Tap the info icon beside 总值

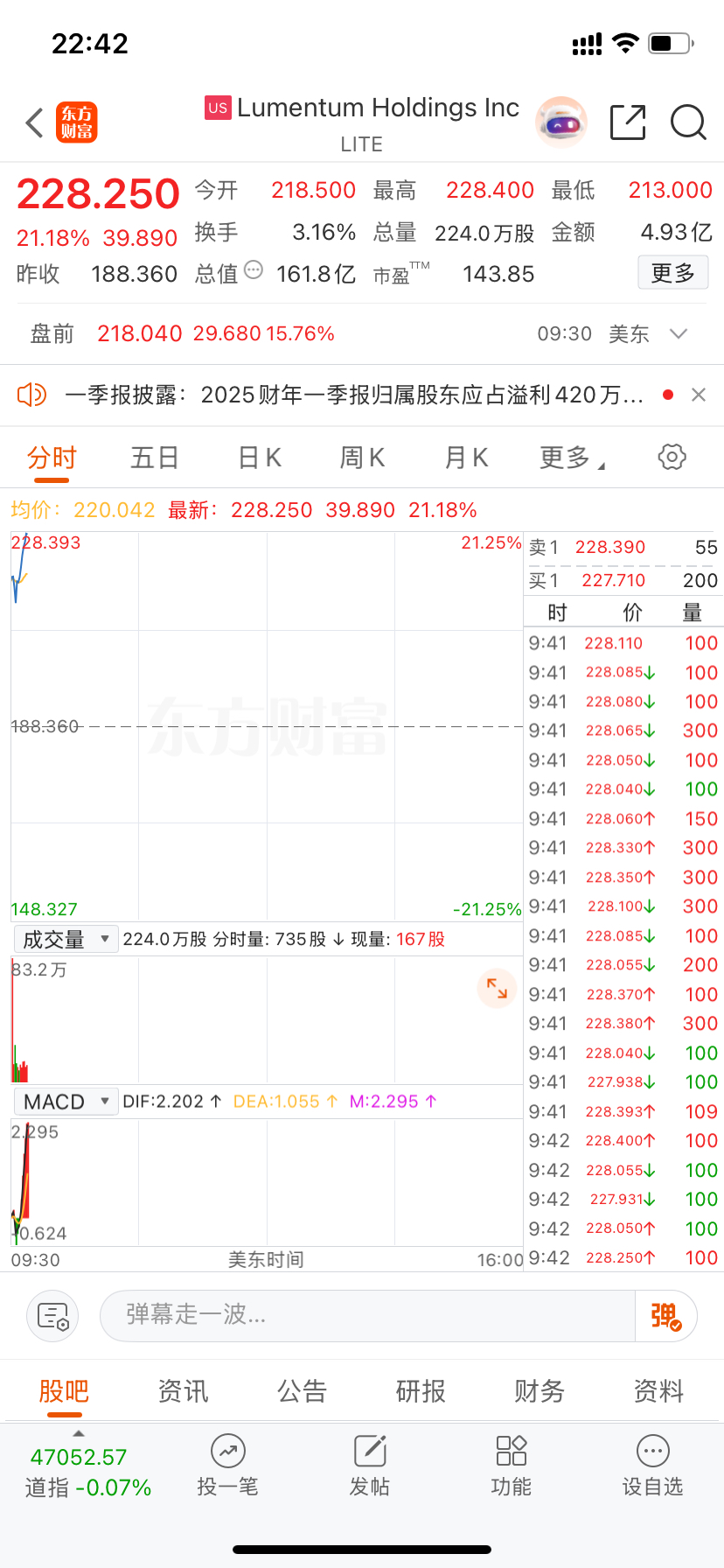[254, 269]
